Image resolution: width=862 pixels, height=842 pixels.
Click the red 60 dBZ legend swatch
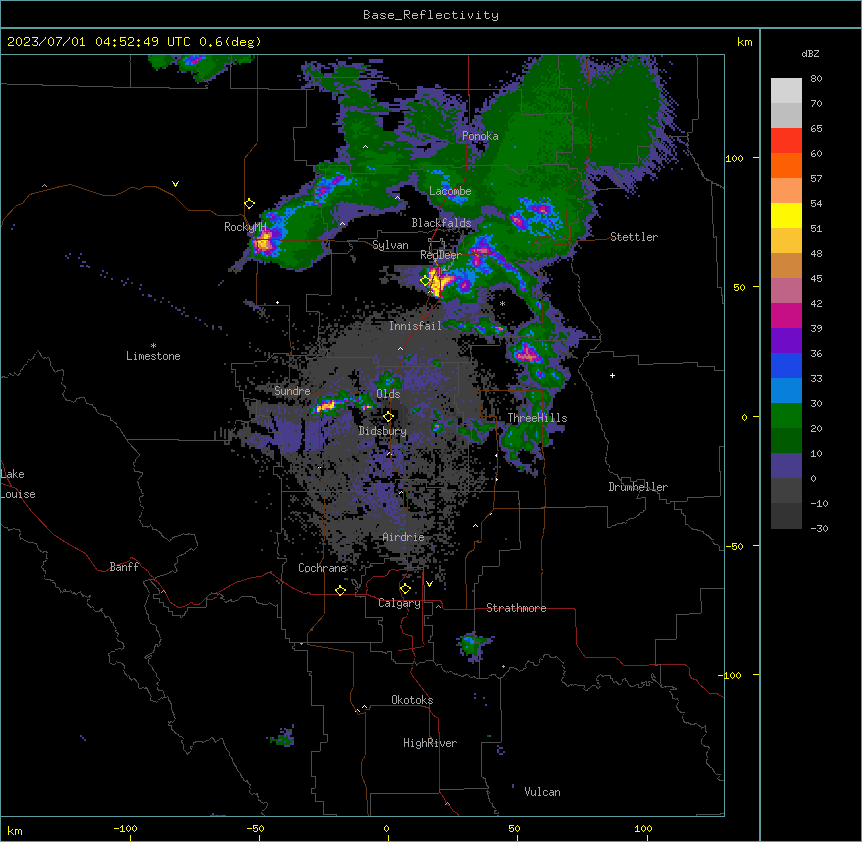pyautogui.click(x=786, y=141)
